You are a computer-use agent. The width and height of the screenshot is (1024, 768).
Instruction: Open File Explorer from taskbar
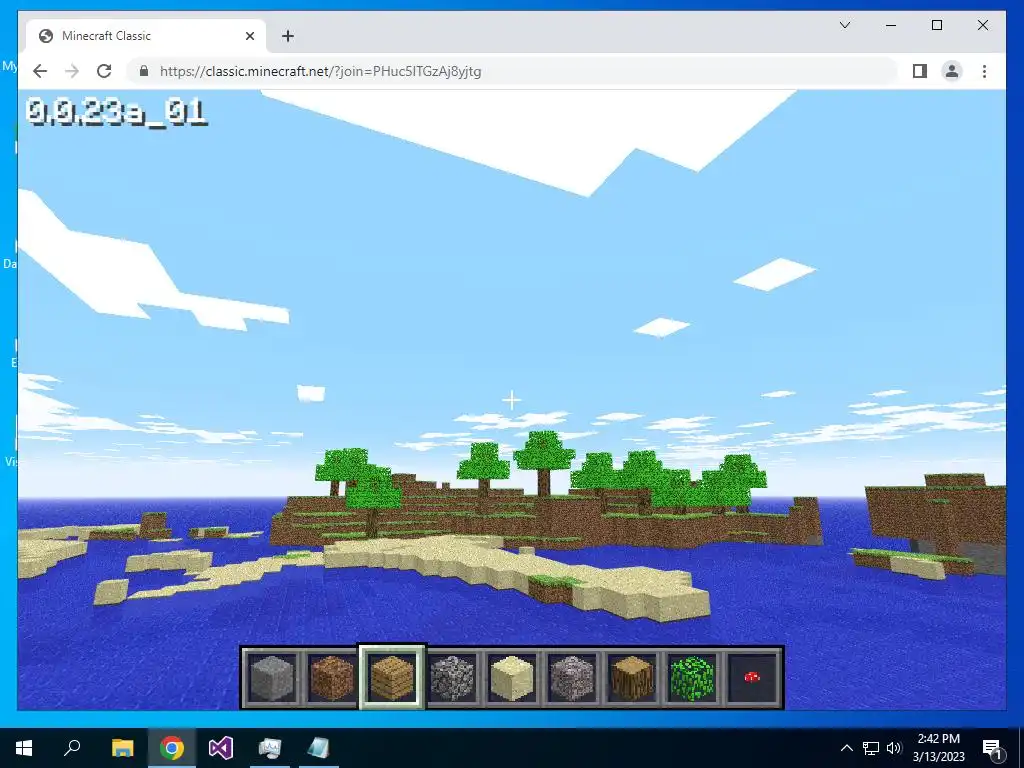click(122, 748)
